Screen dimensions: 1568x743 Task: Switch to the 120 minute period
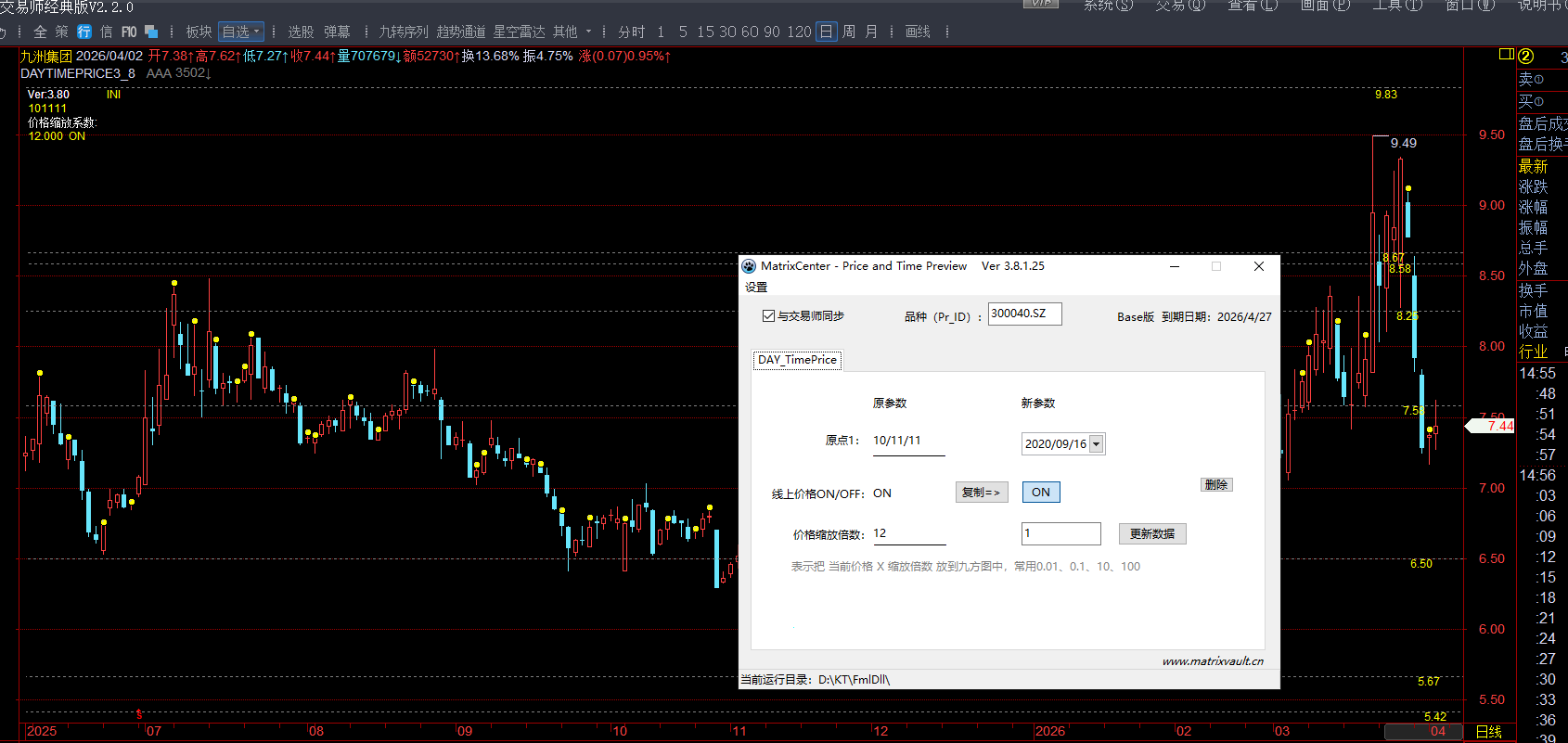(x=799, y=32)
